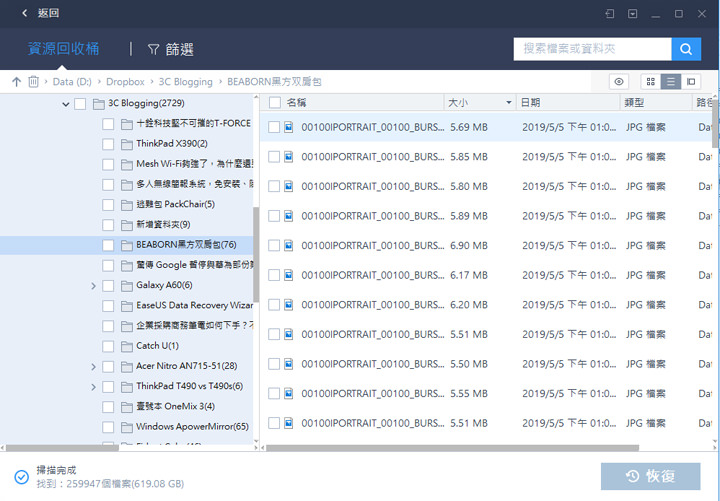Tick the select-all checkbox in header row
The image size is (720, 501).
coord(274,103)
